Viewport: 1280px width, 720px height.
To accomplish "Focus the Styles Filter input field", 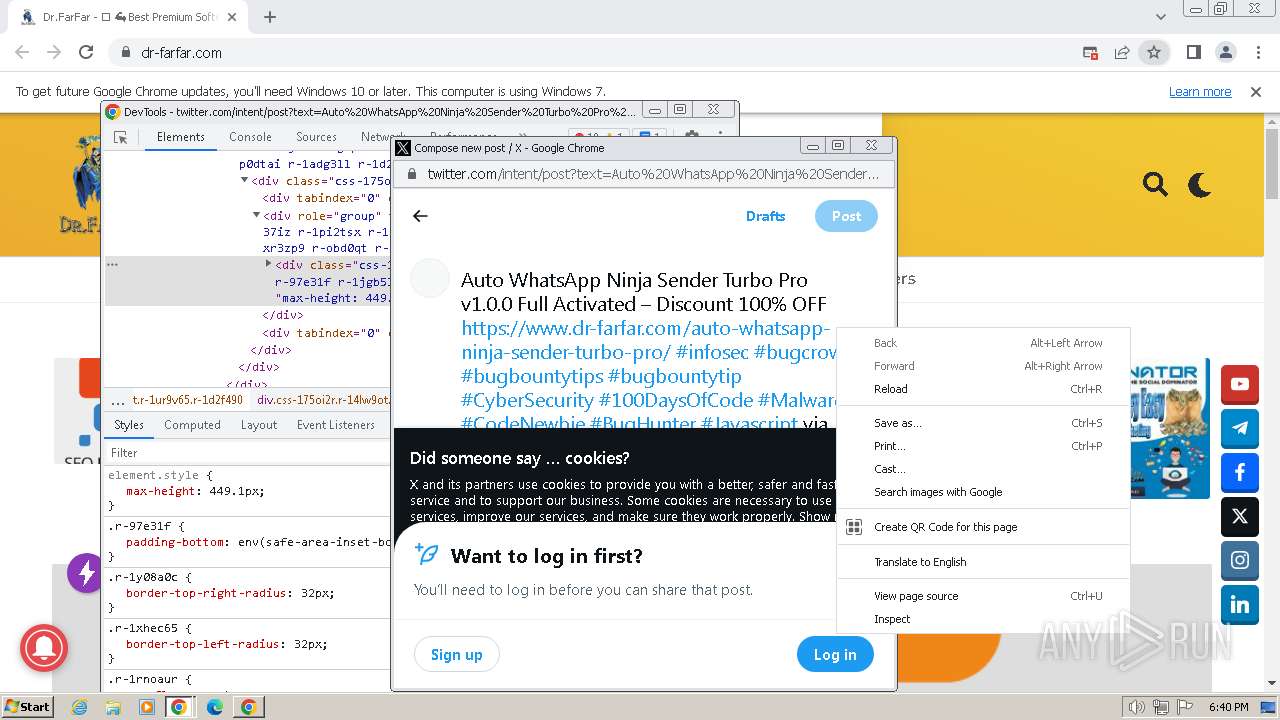I will point(248,453).
